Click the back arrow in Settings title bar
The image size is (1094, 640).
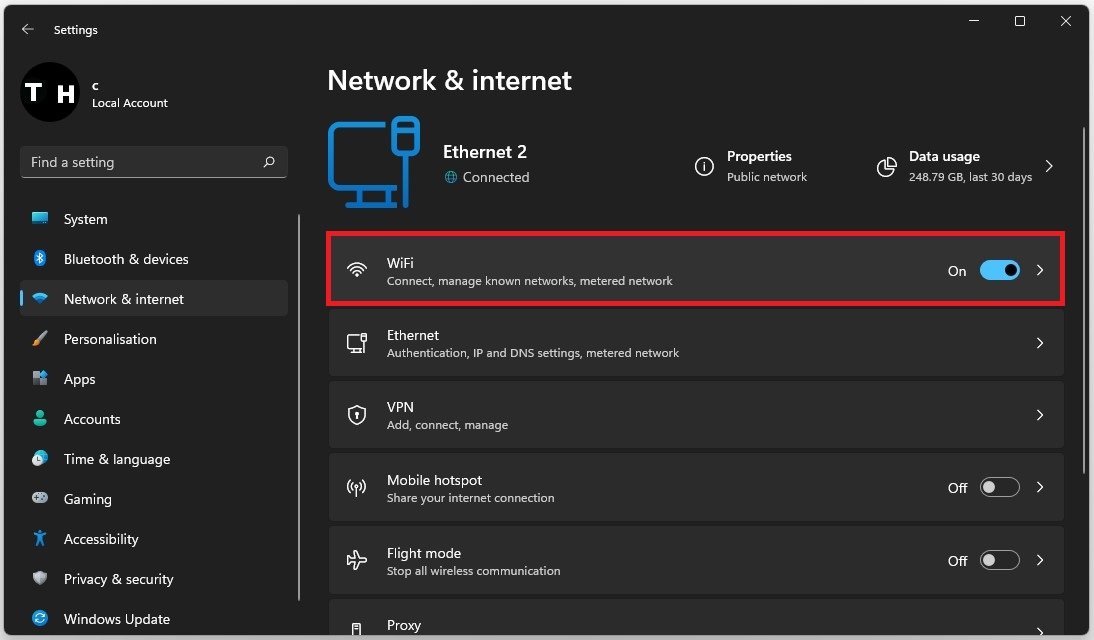tap(27, 30)
